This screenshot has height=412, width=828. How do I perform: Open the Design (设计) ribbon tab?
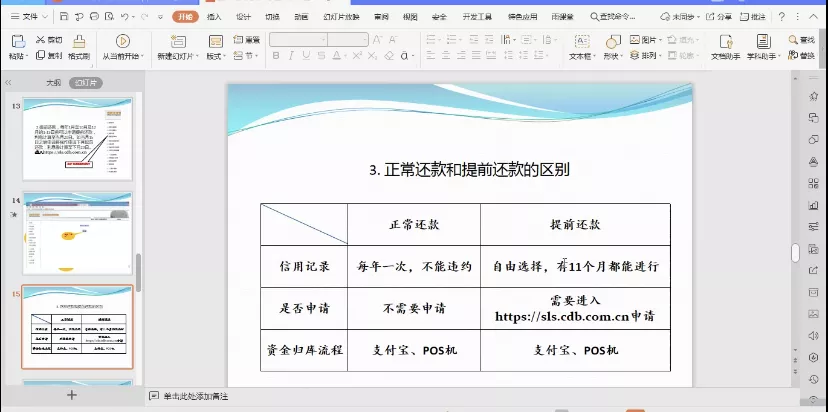[x=243, y=17]
